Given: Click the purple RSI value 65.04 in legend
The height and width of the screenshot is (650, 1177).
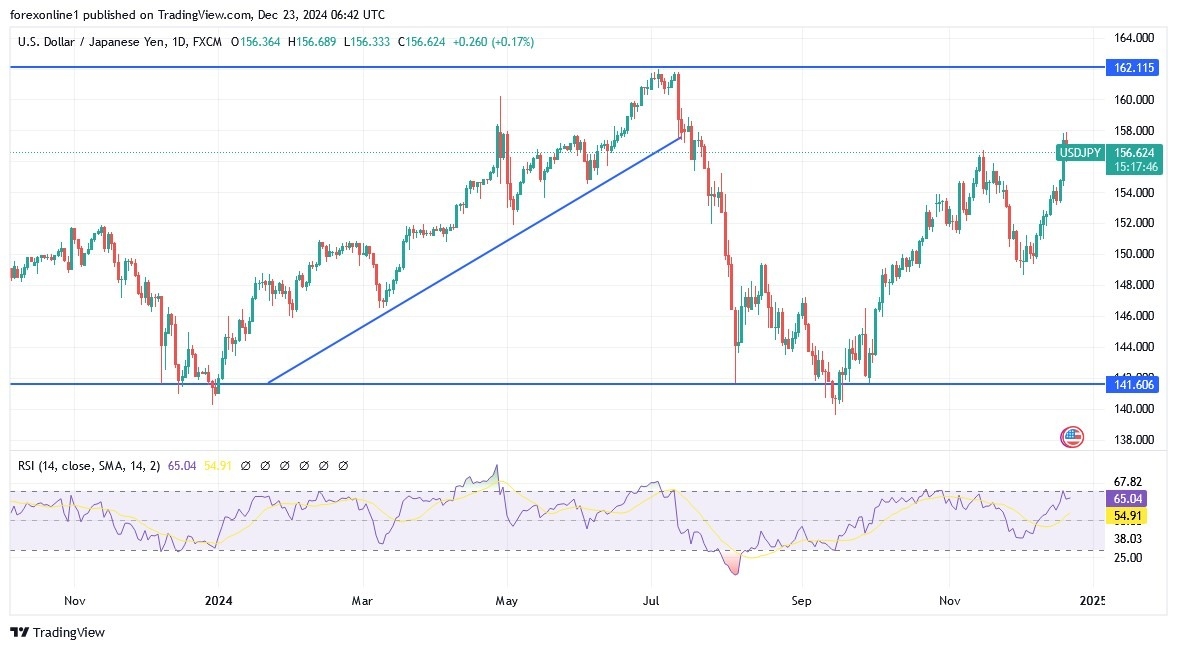Looking at the screenshot, I should pos(184,466).
